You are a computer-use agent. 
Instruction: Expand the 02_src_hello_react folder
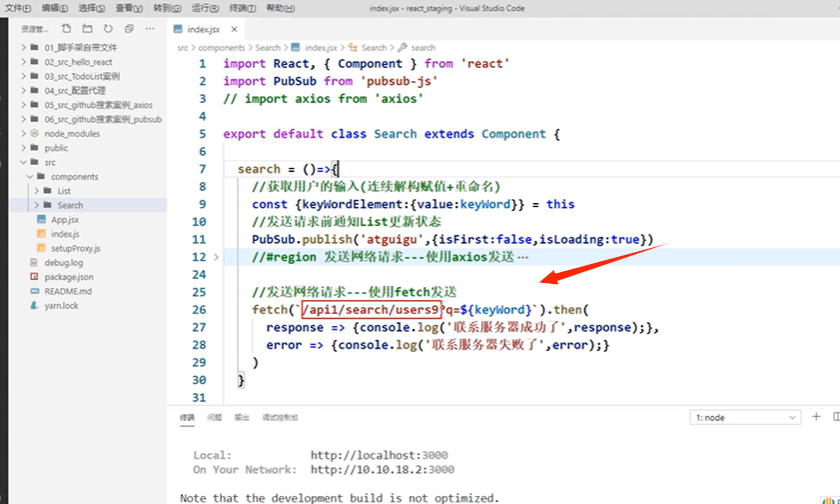pyautogui.click(x=24, y=62)
